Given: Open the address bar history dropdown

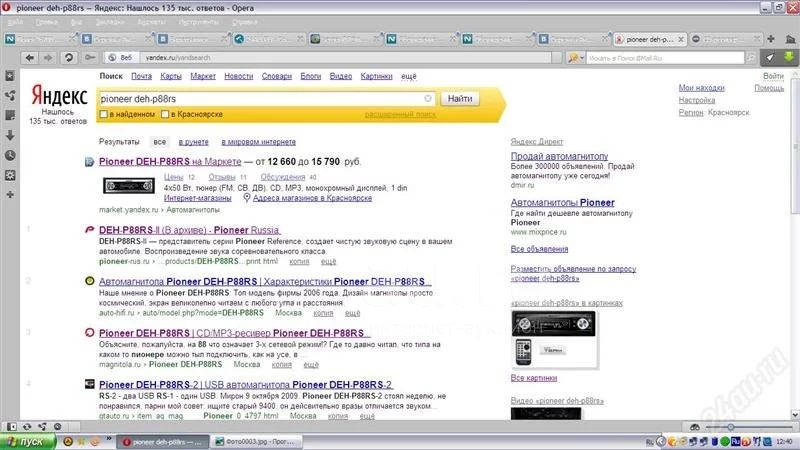Looking at the screenshot, I should [x=557, y=58].
